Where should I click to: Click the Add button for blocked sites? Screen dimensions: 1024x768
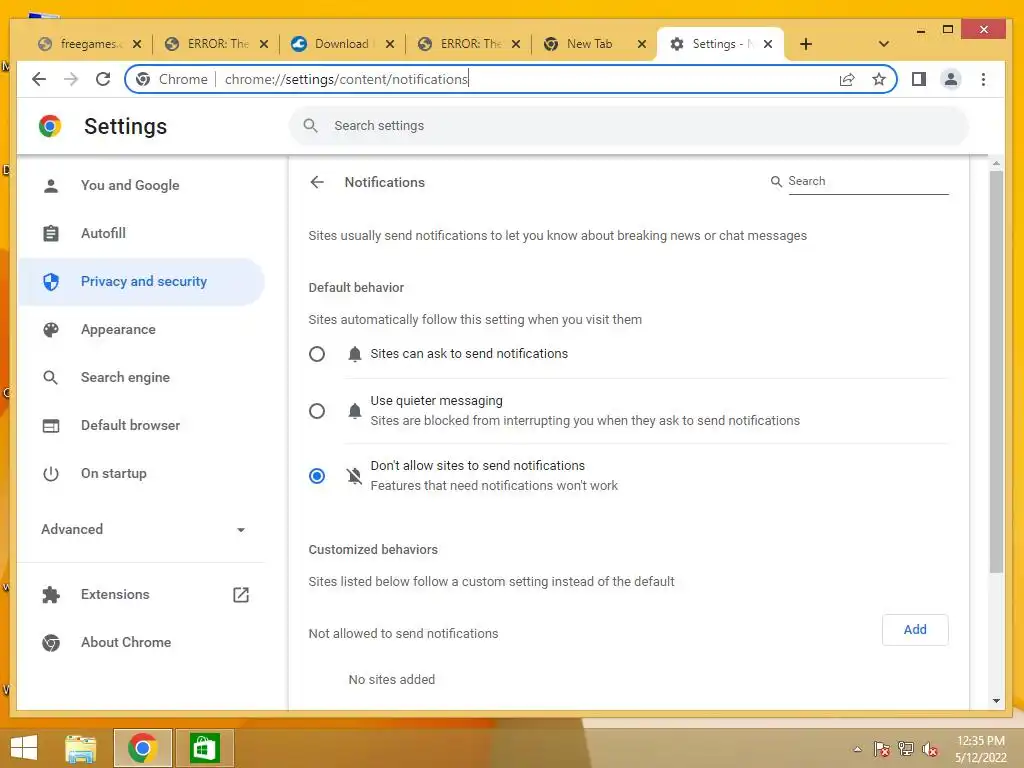[915, 630]
